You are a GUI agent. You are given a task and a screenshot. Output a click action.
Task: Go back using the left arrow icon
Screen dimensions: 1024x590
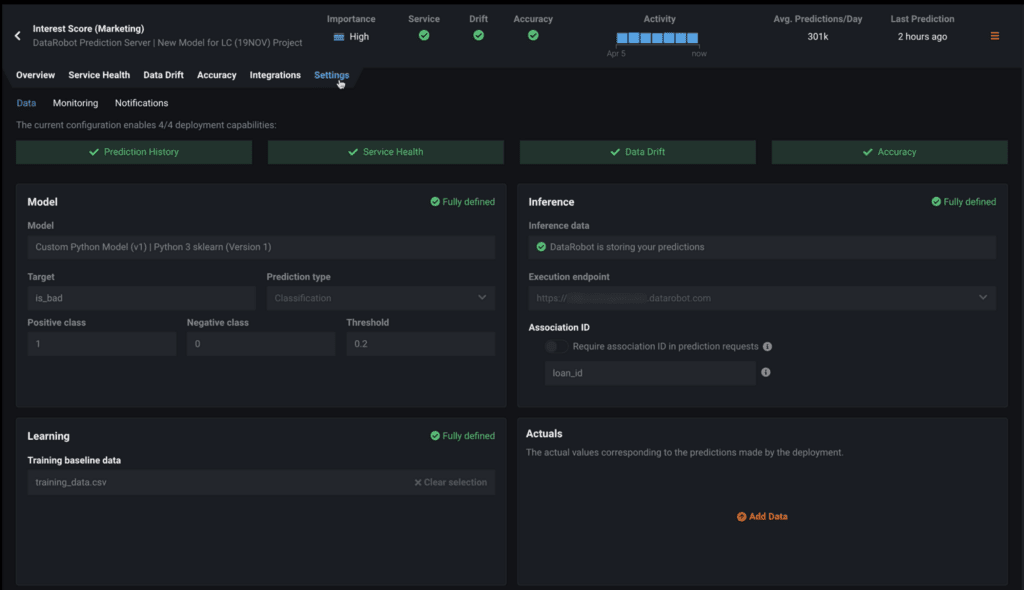tap(18, 36)
